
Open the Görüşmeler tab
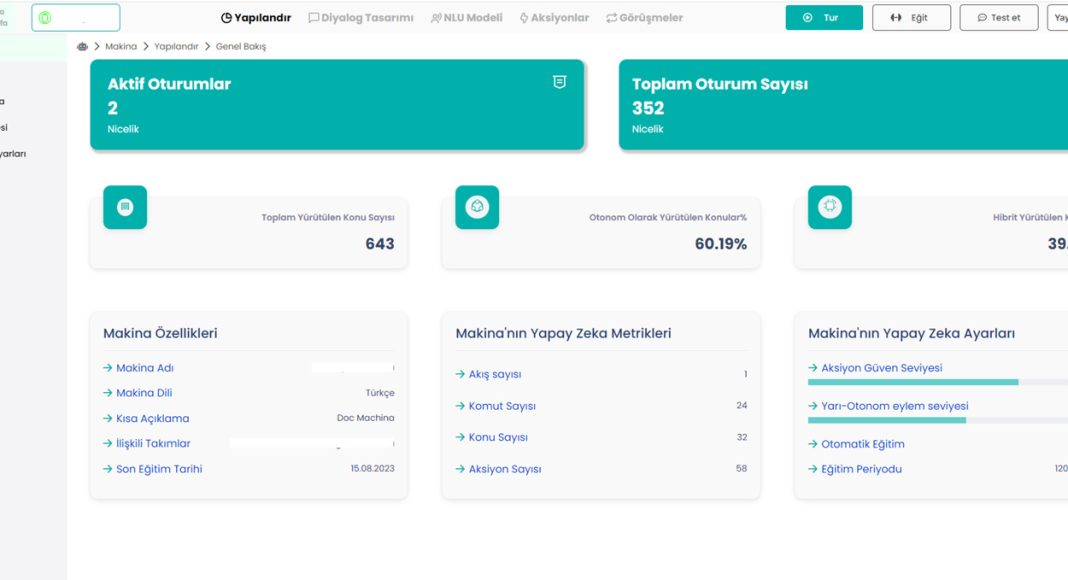(644, 18)
